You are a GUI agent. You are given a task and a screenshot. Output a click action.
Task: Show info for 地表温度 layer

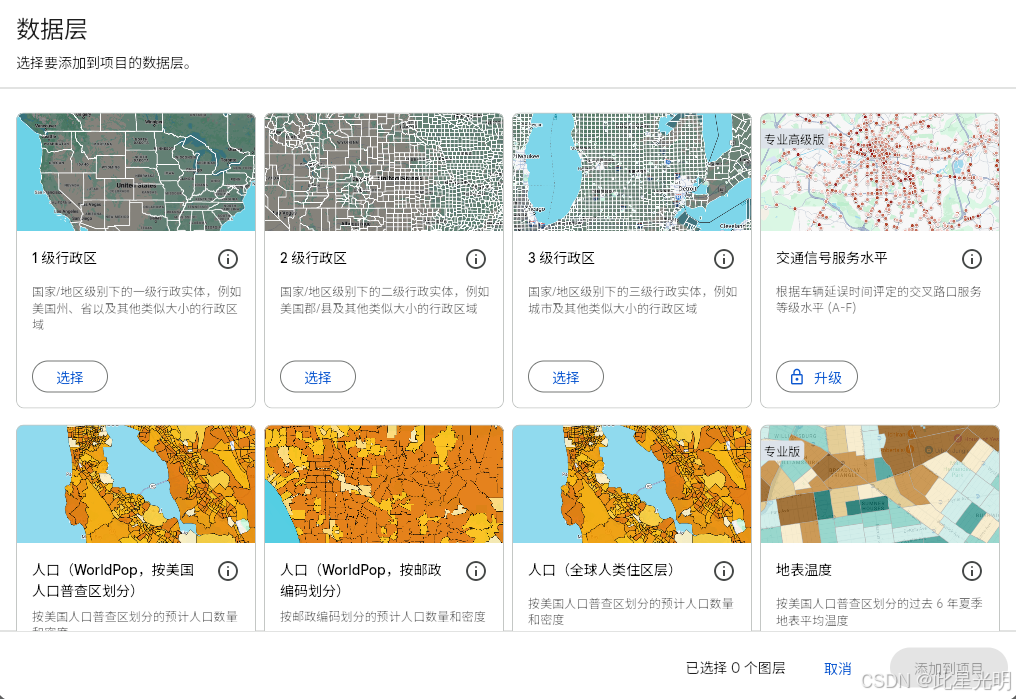pyautogui.click(x=971, y=571)
